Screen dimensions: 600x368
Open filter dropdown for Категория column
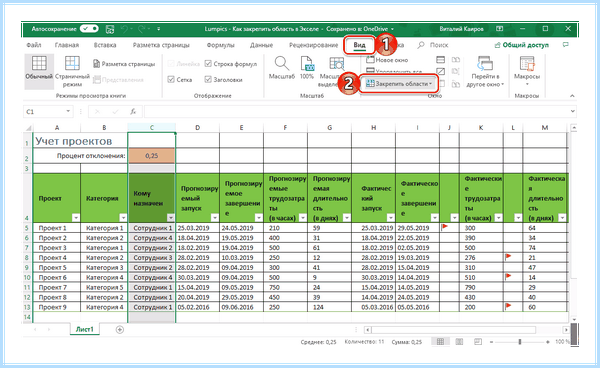click(x=123, y=218)
